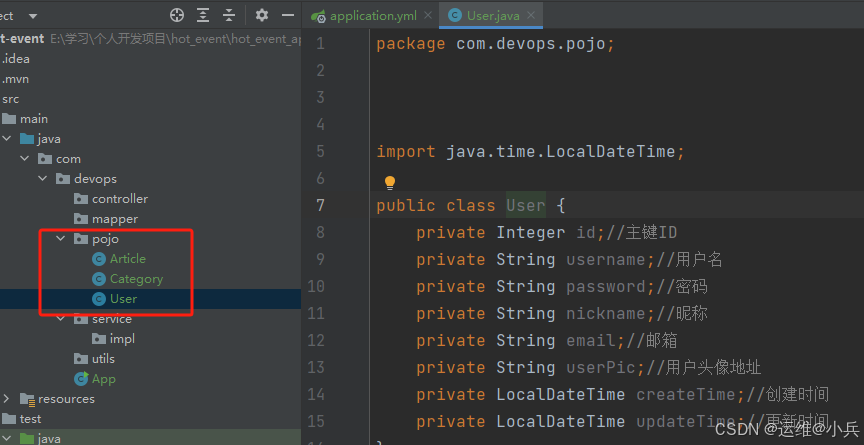
Task: Open the Category class
Action: point(136,279)
